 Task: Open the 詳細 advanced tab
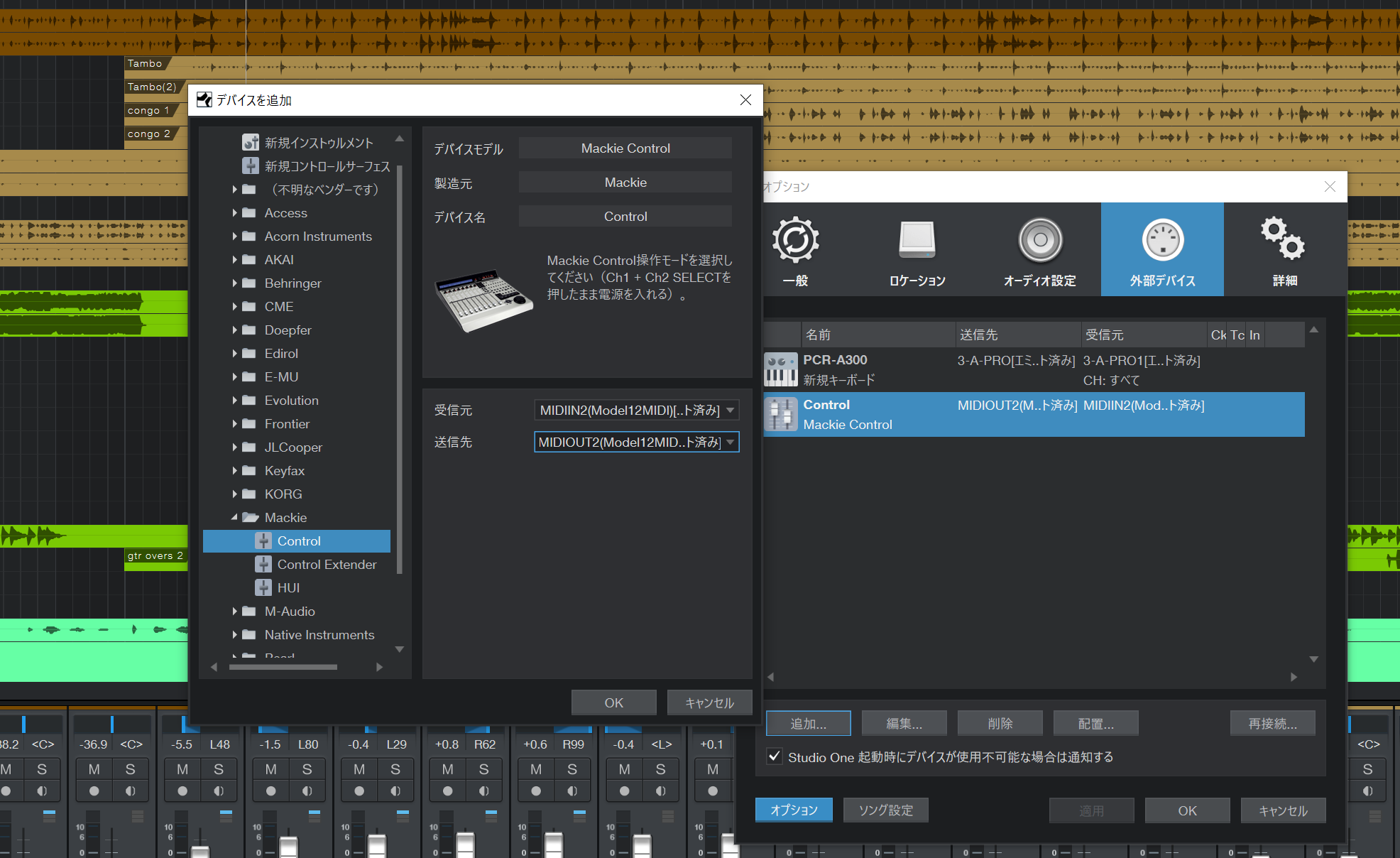[1285, 250]
